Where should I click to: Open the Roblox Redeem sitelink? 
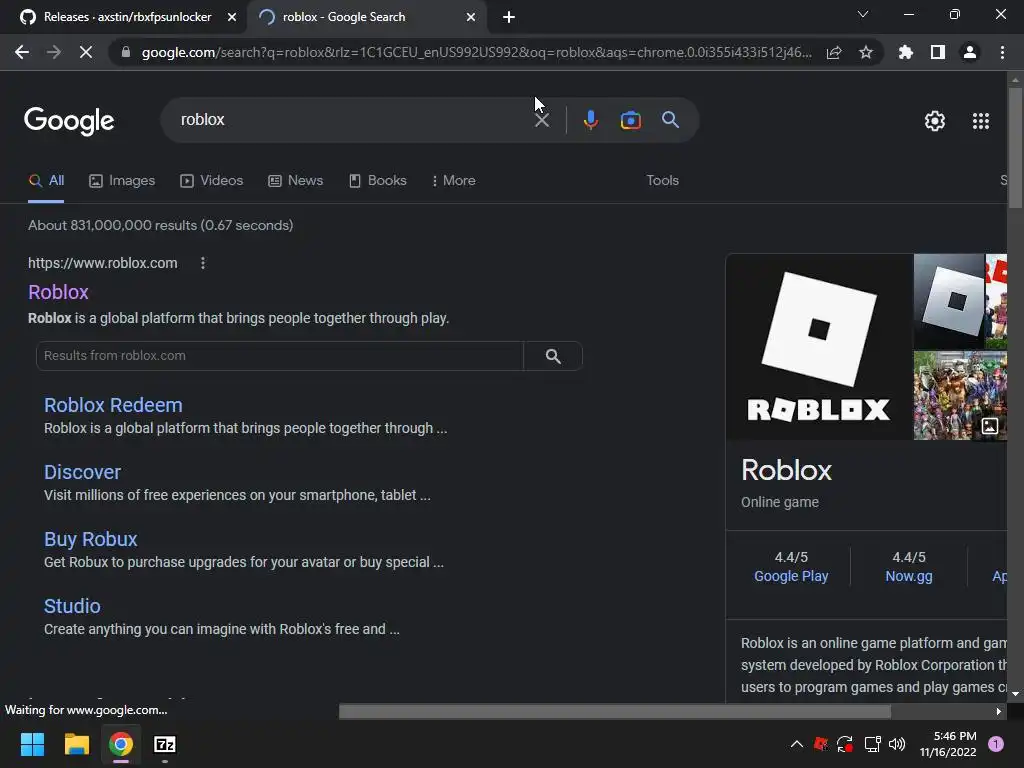pos(113,405)
